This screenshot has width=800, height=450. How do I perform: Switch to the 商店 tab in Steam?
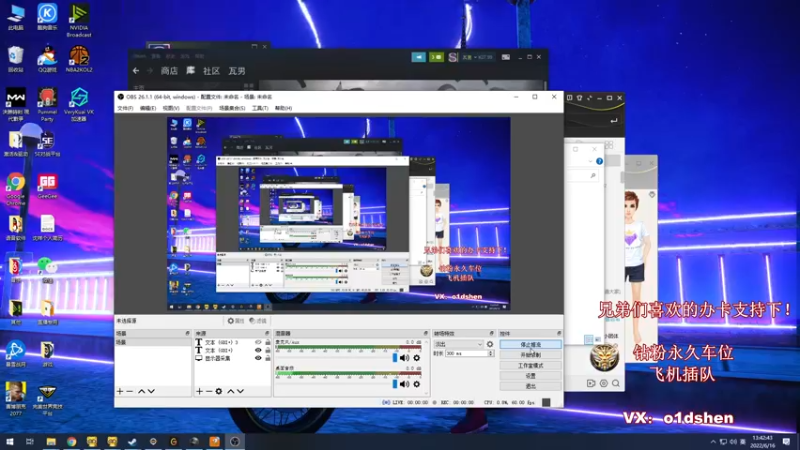click(x=169, y=71)
